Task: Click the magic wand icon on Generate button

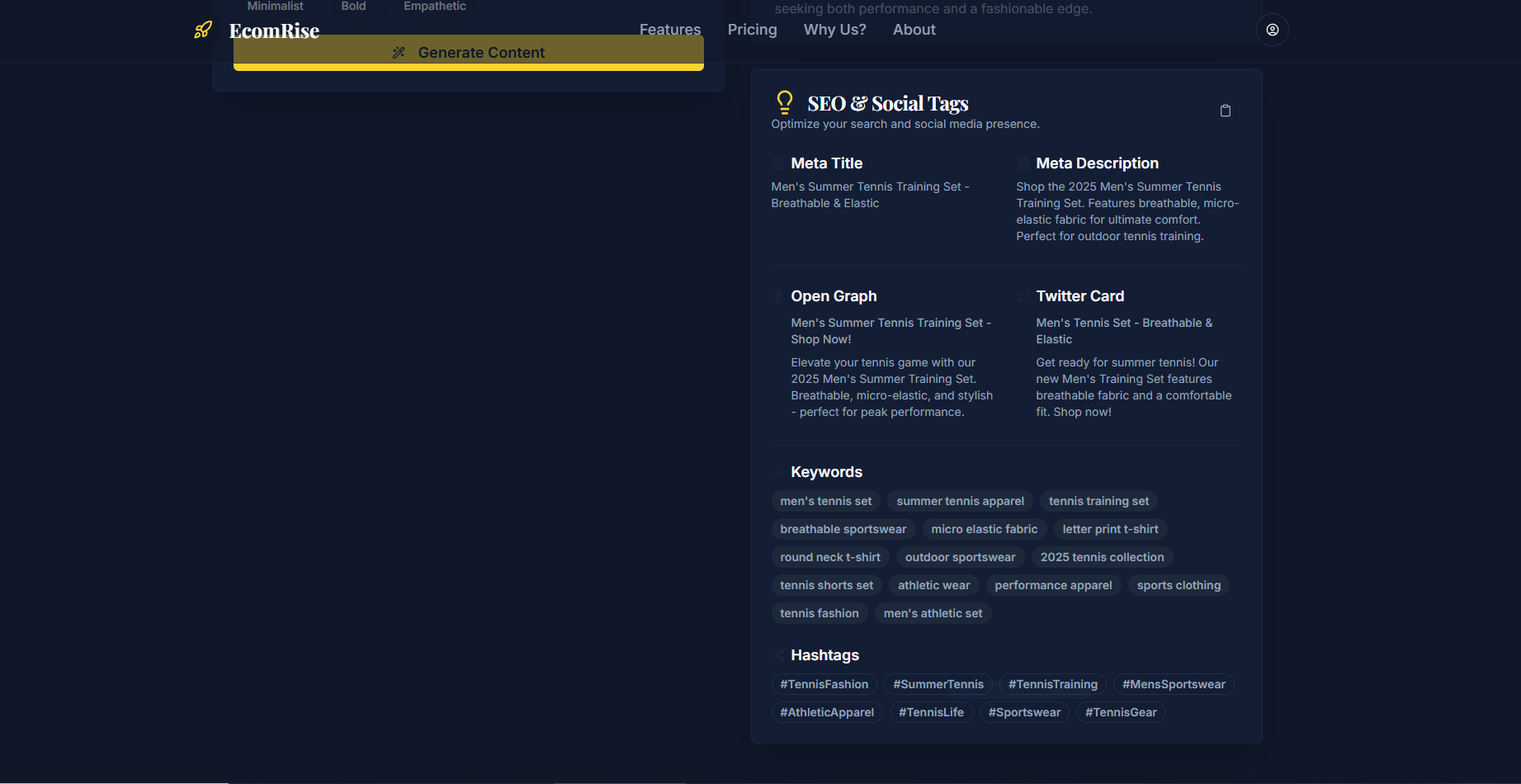Action: tap(399, 53)
